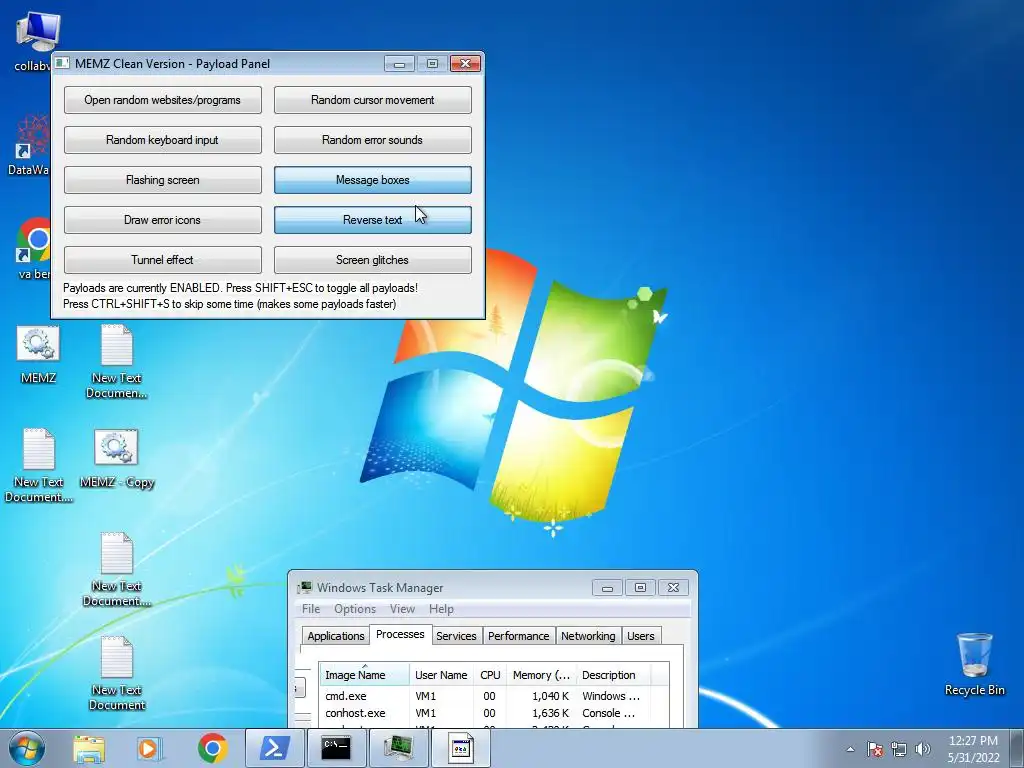Switch to the Networking tab
This screenshot has width=1024, height=768.
(x=588, y=635)
